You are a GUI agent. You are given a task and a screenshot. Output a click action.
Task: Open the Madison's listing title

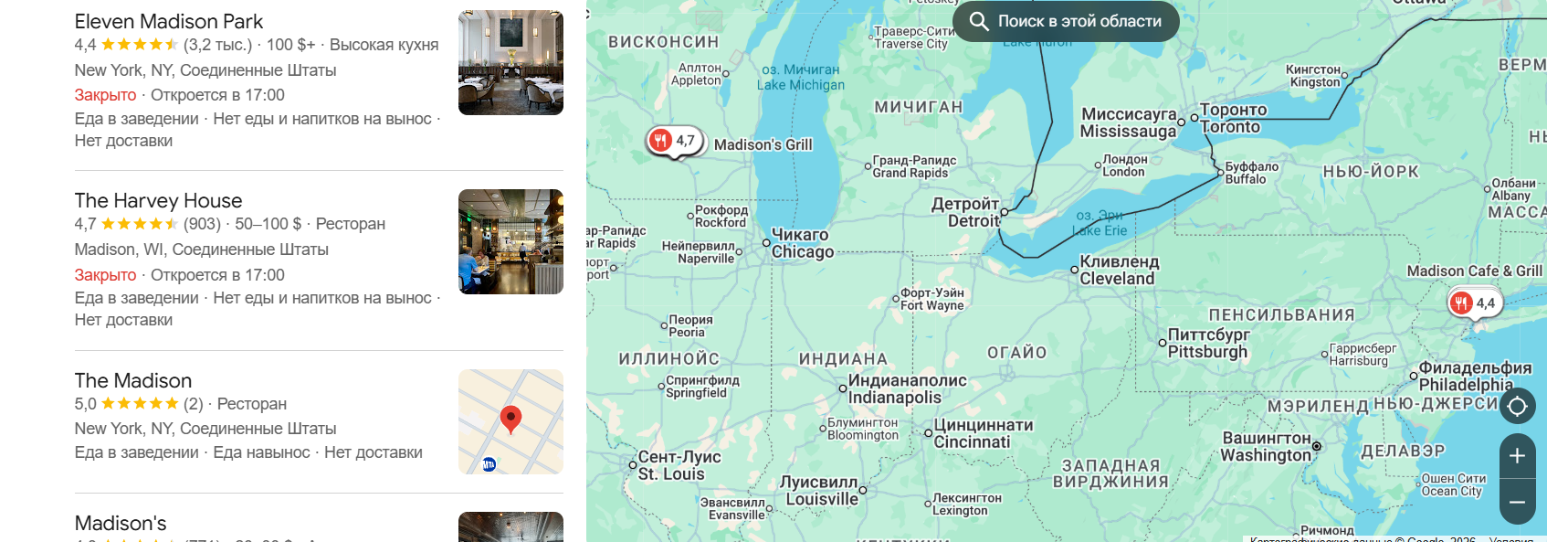[121, 523]
